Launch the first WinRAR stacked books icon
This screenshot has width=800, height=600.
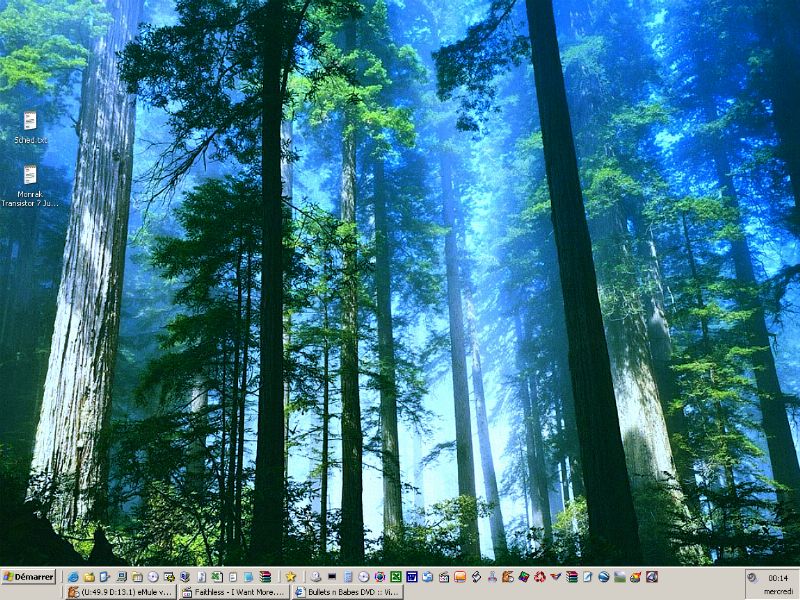pyautogui.click(x=265, y=577)
